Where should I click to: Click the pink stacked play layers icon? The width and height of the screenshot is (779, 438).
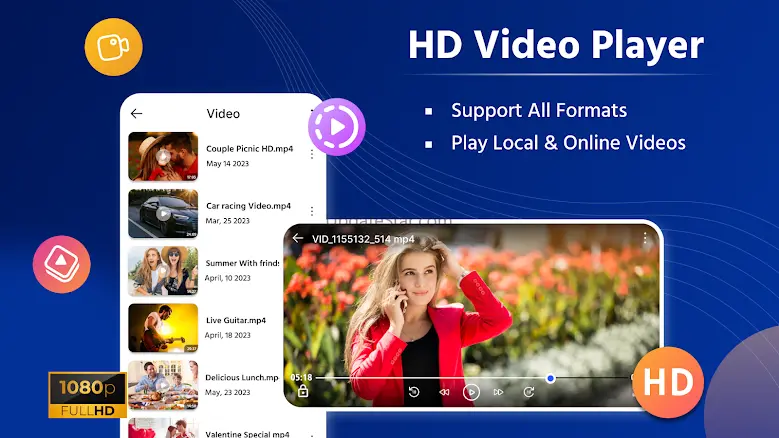tap(62, 264)
